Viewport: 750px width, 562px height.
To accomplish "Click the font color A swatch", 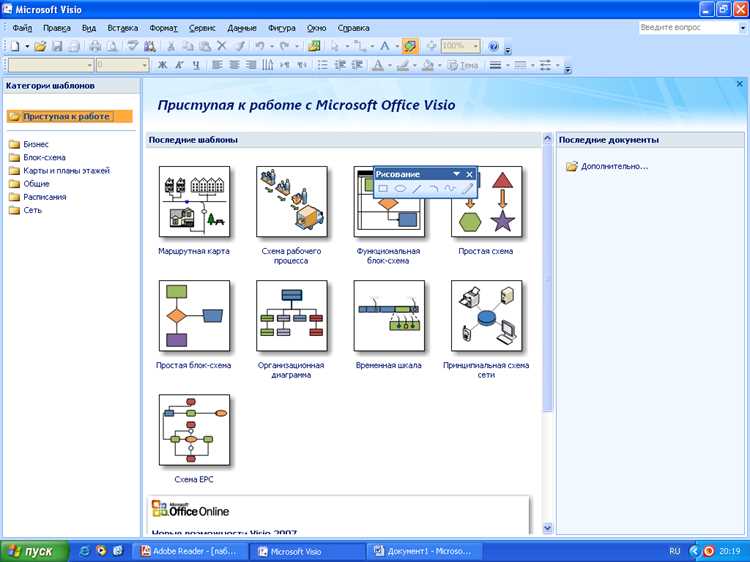I will tap(378, 65).
